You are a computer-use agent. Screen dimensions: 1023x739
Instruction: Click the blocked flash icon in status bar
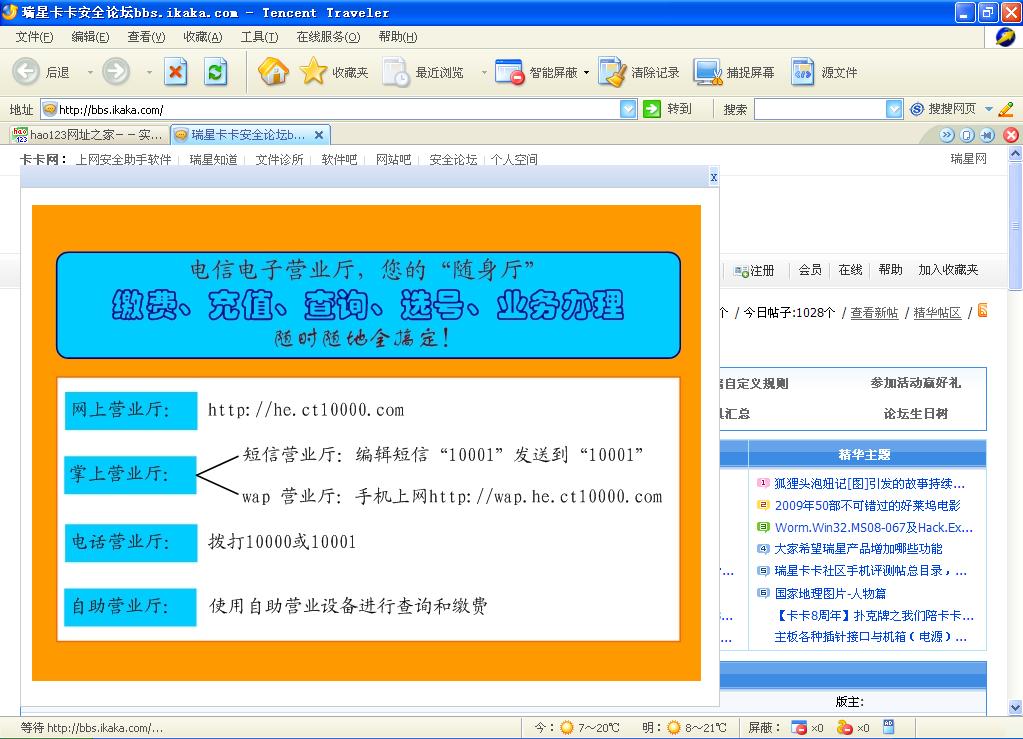(844, 727)
